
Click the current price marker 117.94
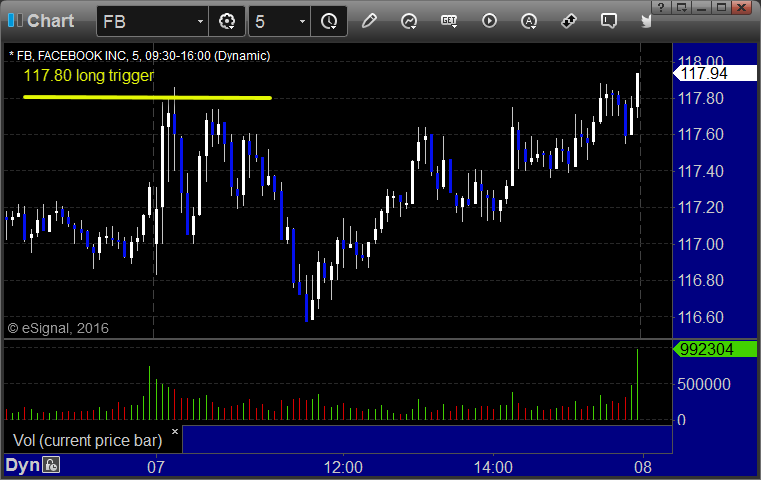[714, 74]
